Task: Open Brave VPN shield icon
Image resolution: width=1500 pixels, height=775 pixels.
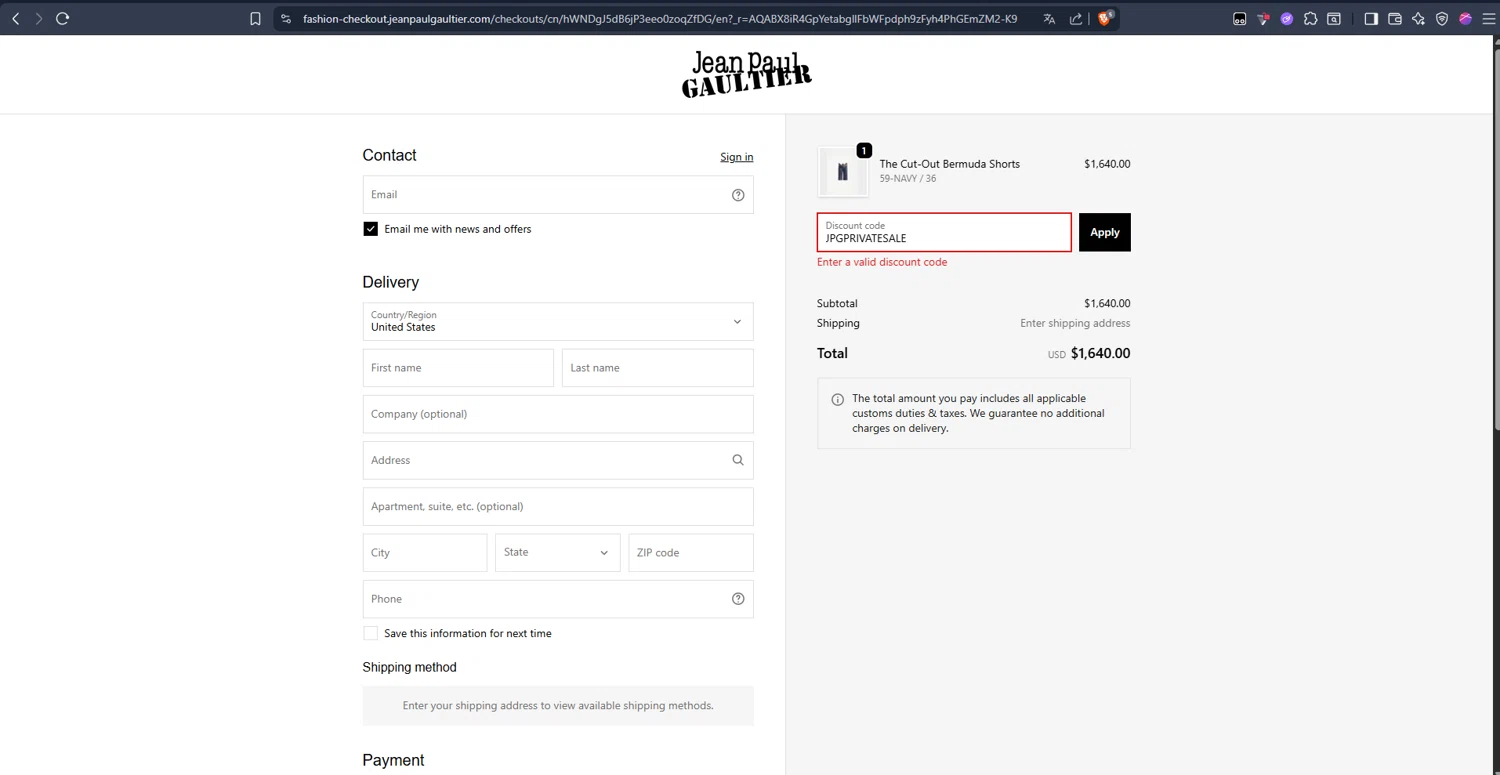Action: point(1442,18)
